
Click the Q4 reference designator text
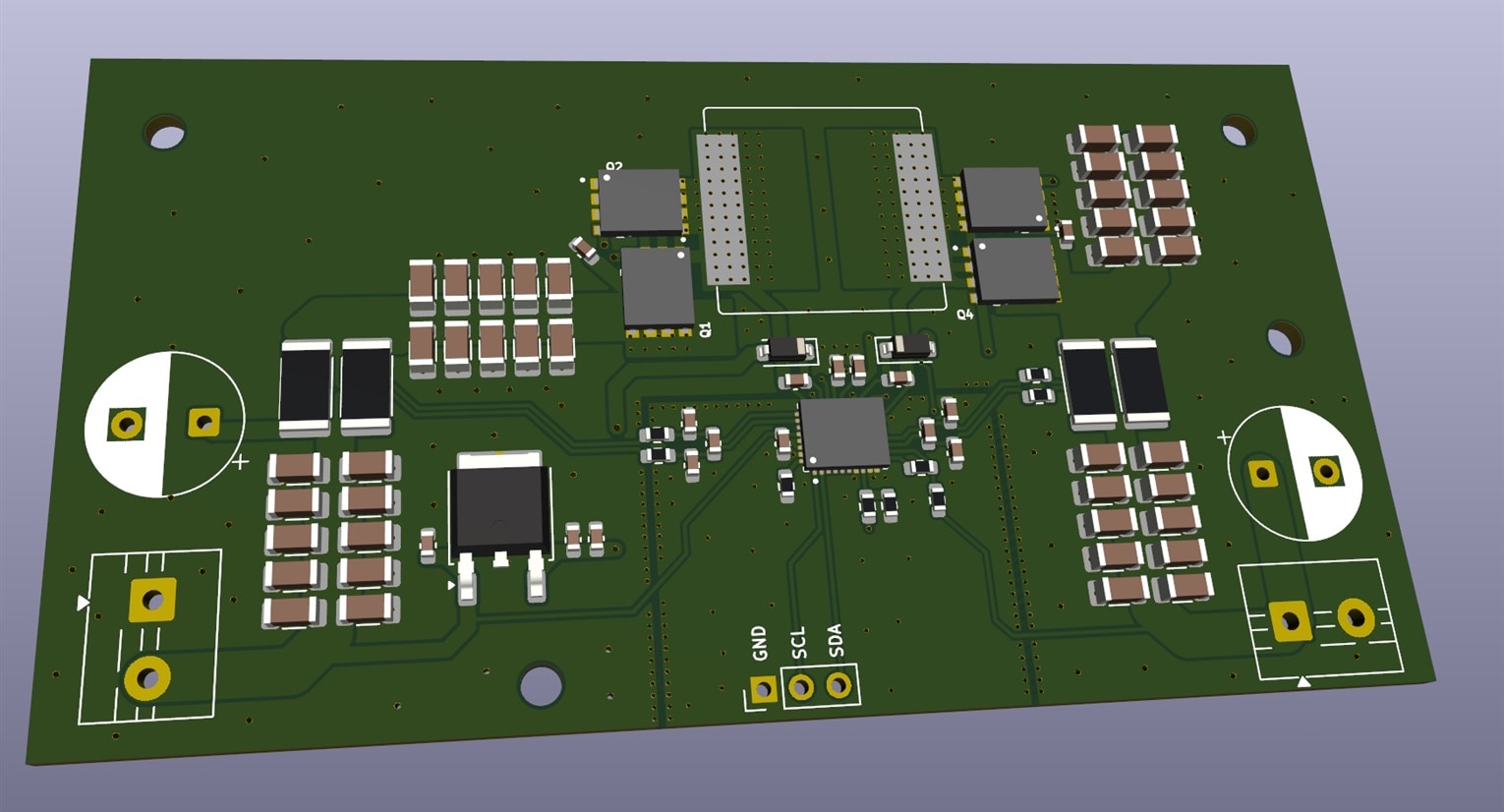point(964,315)
